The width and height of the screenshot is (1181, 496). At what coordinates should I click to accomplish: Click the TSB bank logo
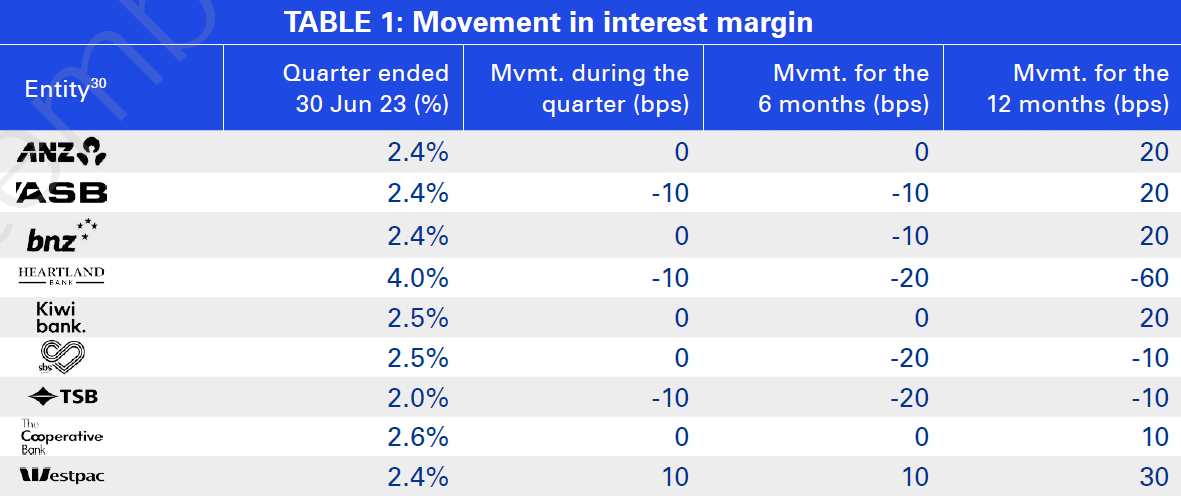(63, 397)
